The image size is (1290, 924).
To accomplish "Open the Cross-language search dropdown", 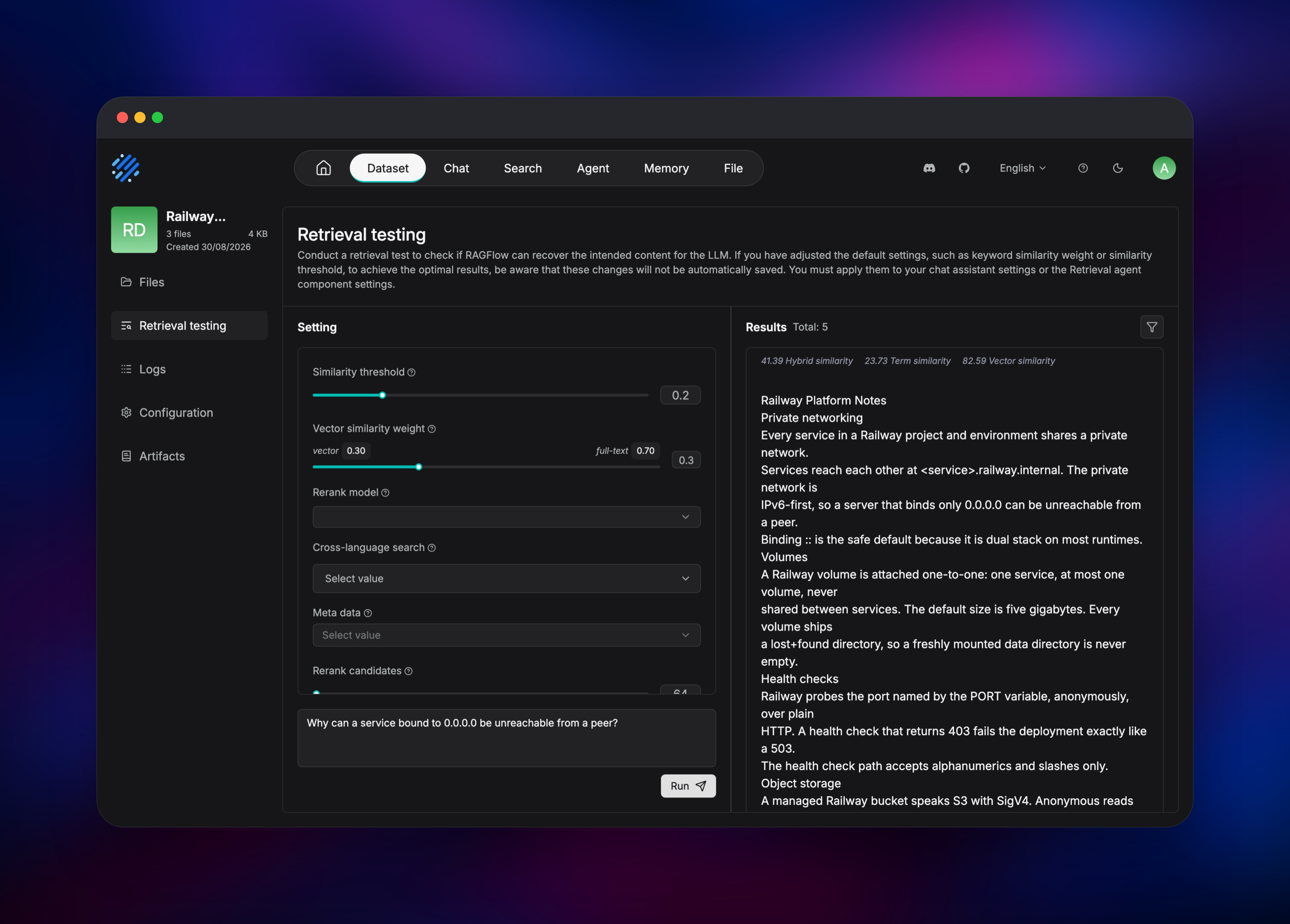I will pos(506,578).
